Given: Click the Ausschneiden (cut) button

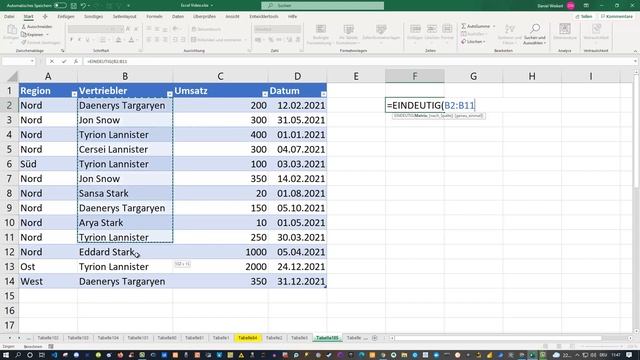Looking at the screenshot, I should point(37,27).
